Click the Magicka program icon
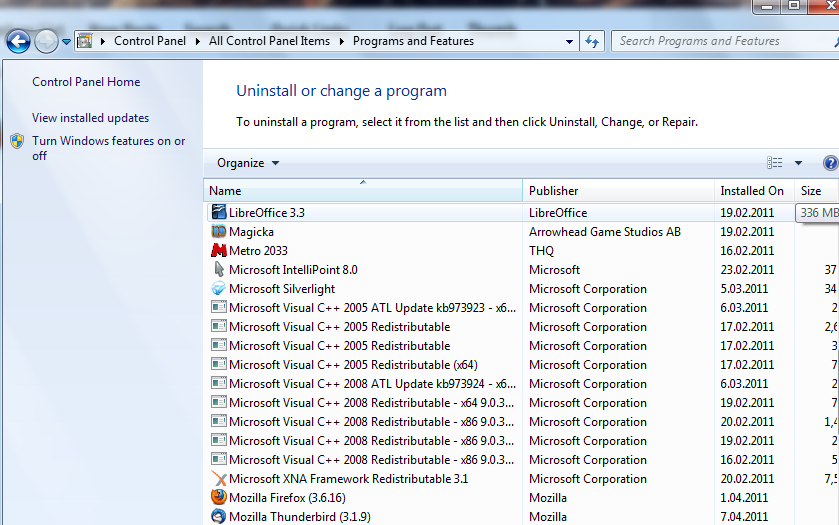The image size is (839, 525). (218, 231)
